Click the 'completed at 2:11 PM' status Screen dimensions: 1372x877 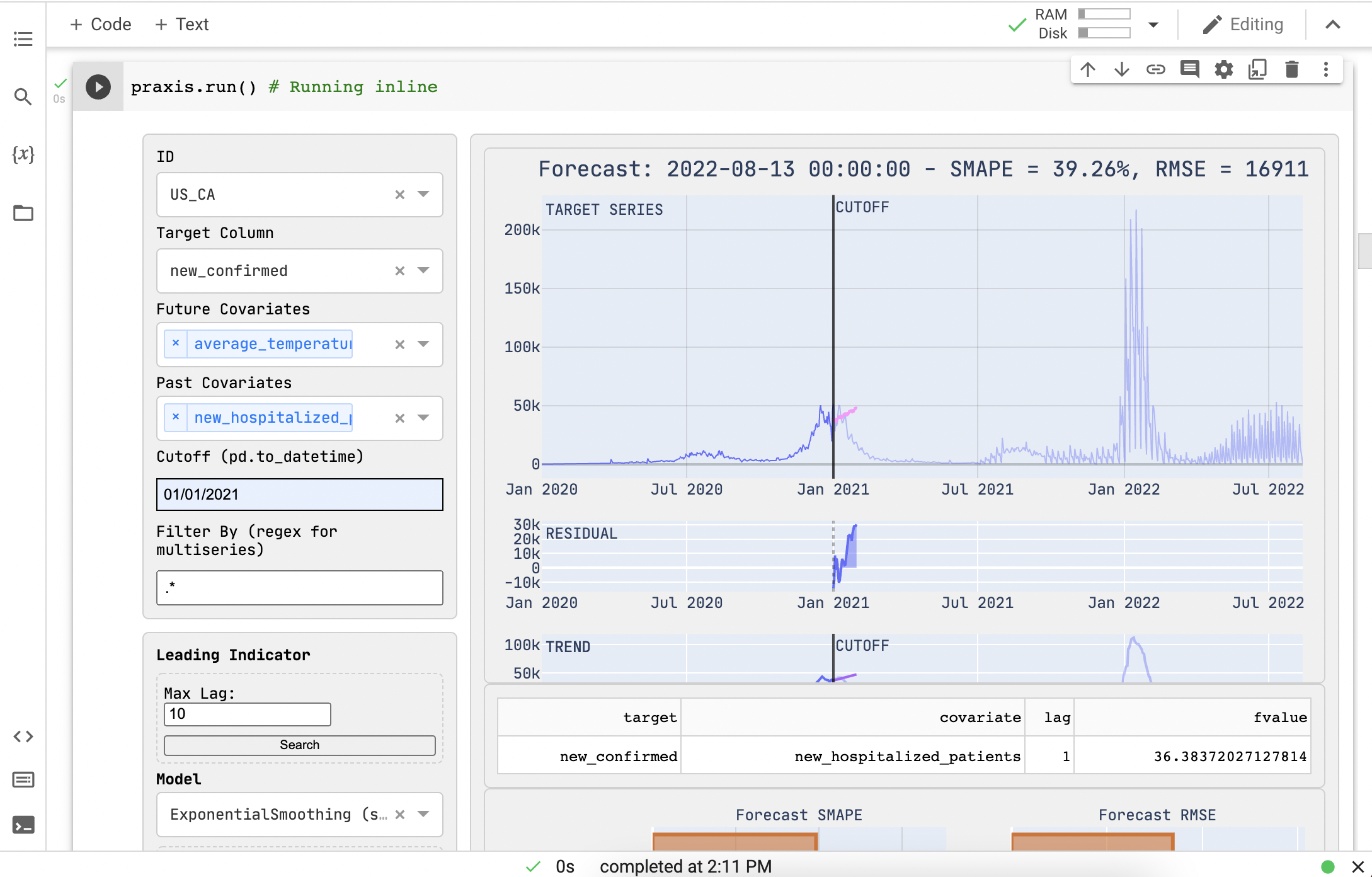[x=685, y=867]
